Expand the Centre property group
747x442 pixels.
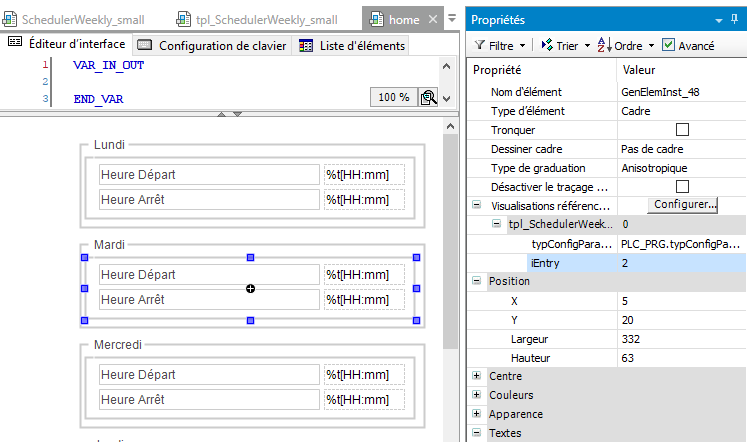pos(476,376)
